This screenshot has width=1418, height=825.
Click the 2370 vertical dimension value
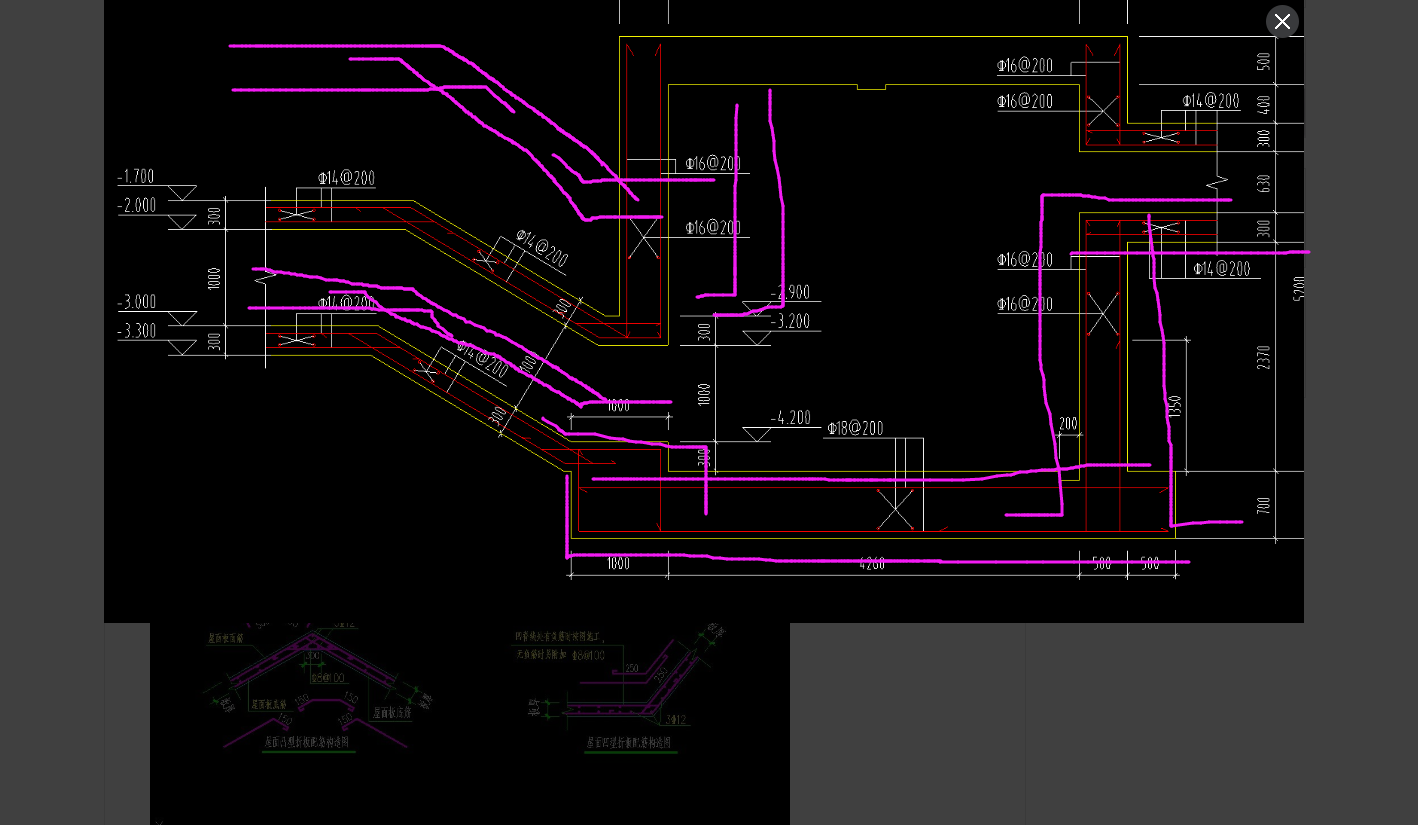click(1264, 357)
